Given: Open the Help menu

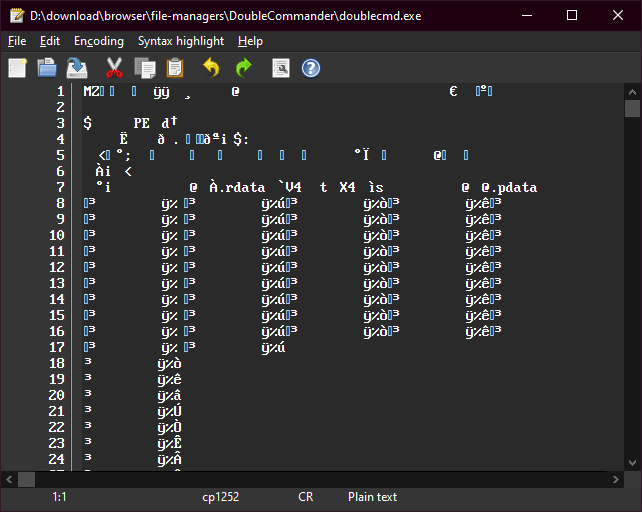Looking at the screenshot, I should pos(250,41).
